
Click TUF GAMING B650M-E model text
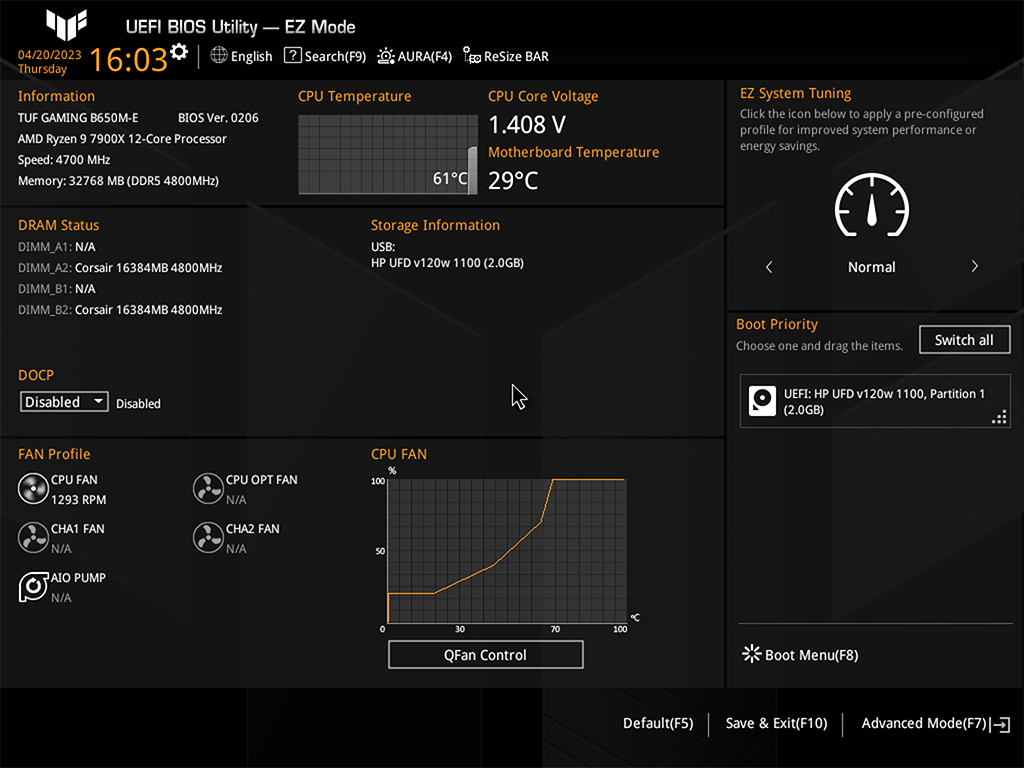(x=78, y=118)
